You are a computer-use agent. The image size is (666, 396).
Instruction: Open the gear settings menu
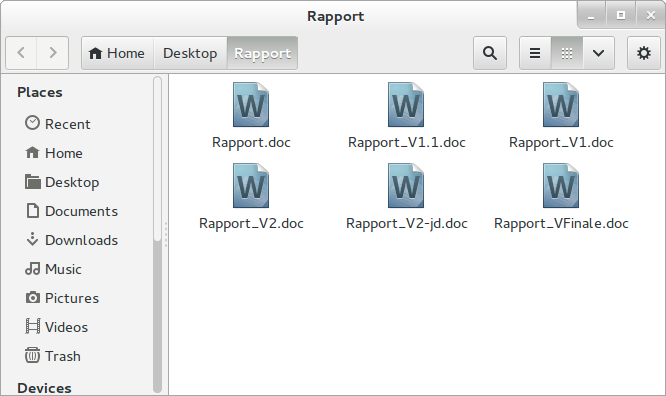644,53
